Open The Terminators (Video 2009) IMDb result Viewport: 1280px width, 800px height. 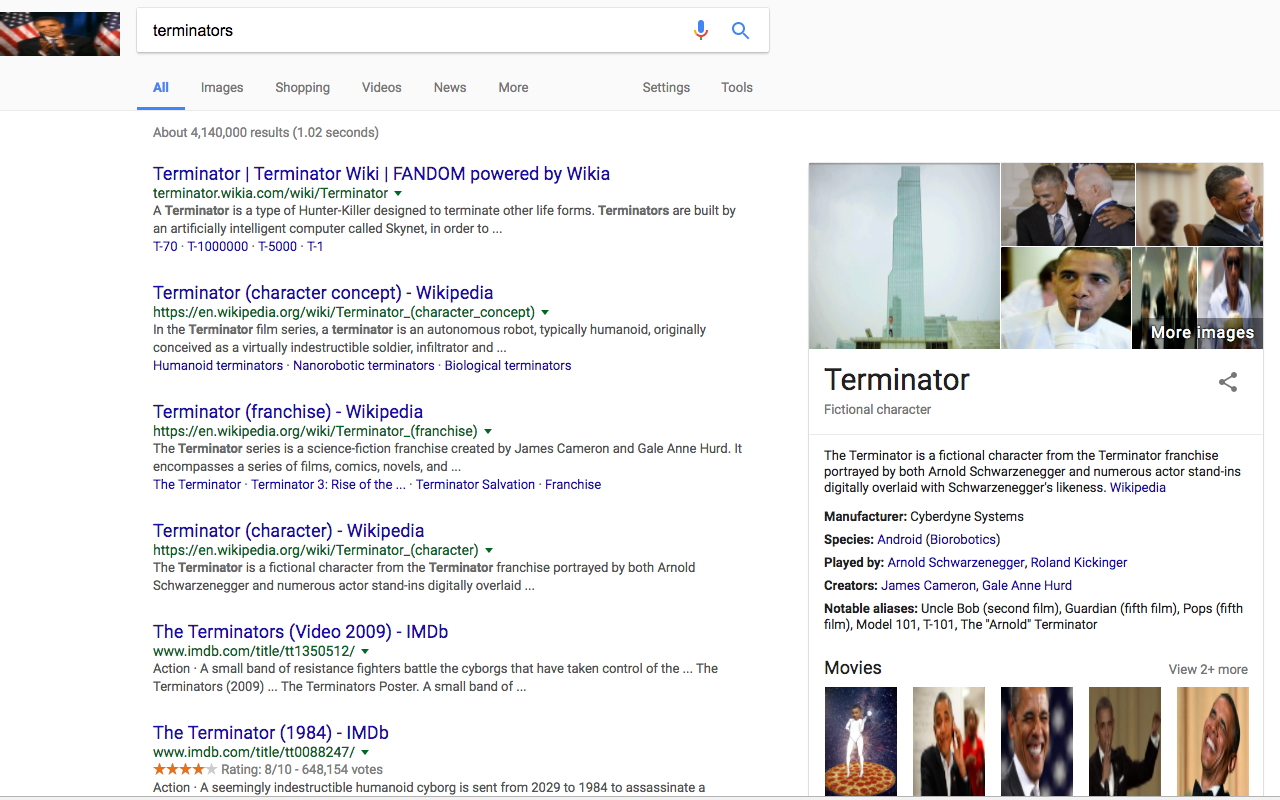(300, 632)
